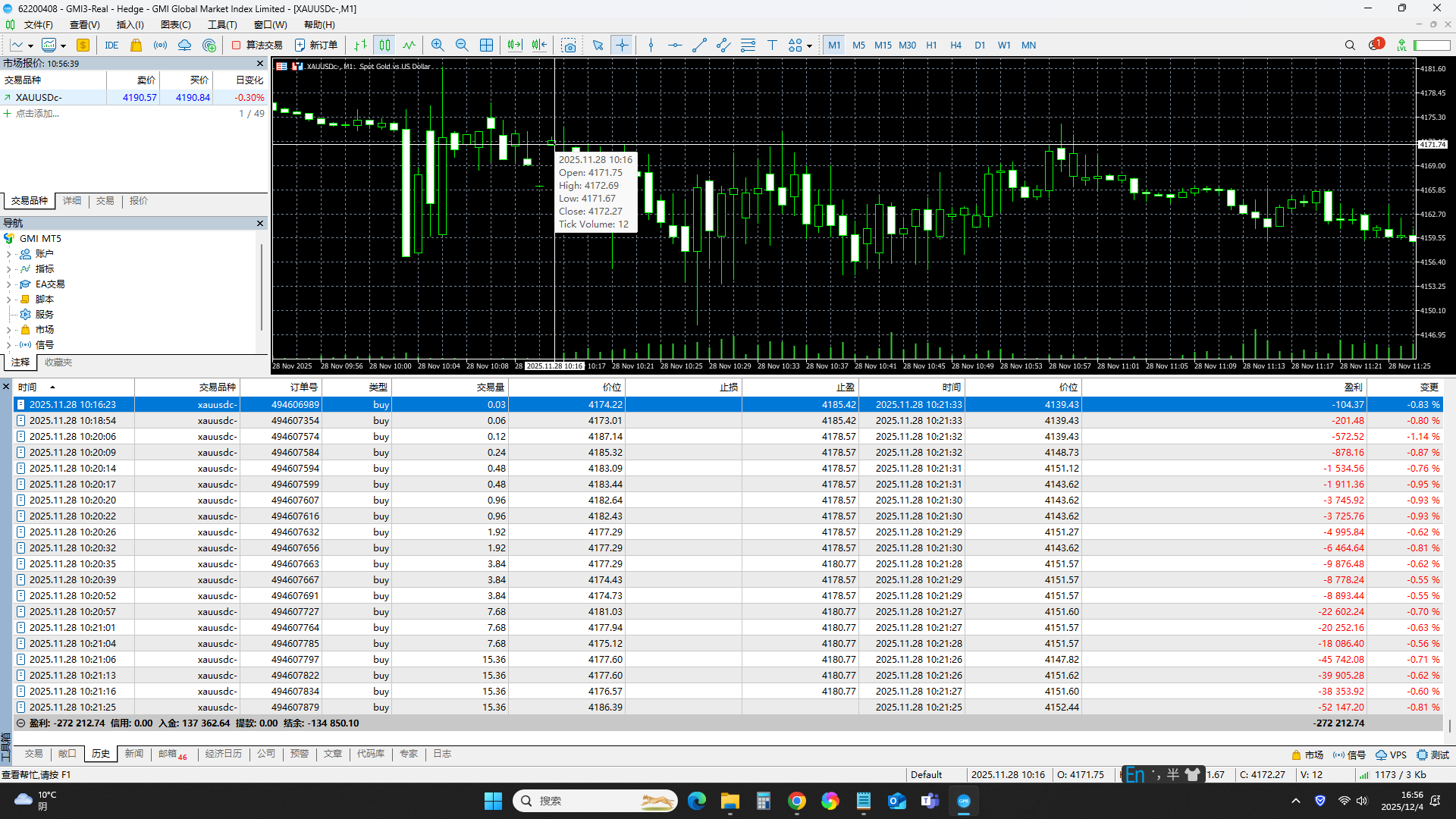Open the 图表(C) menu

(175, 25)
